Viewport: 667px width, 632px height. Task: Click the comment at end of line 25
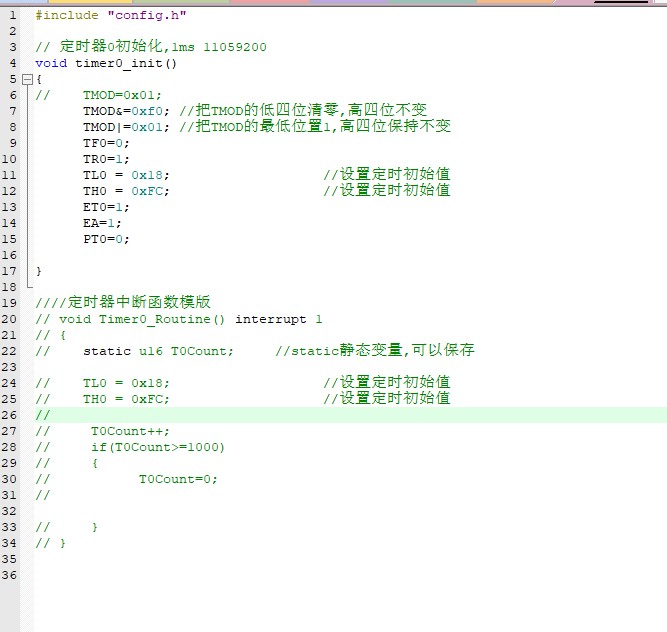(387, 399)
